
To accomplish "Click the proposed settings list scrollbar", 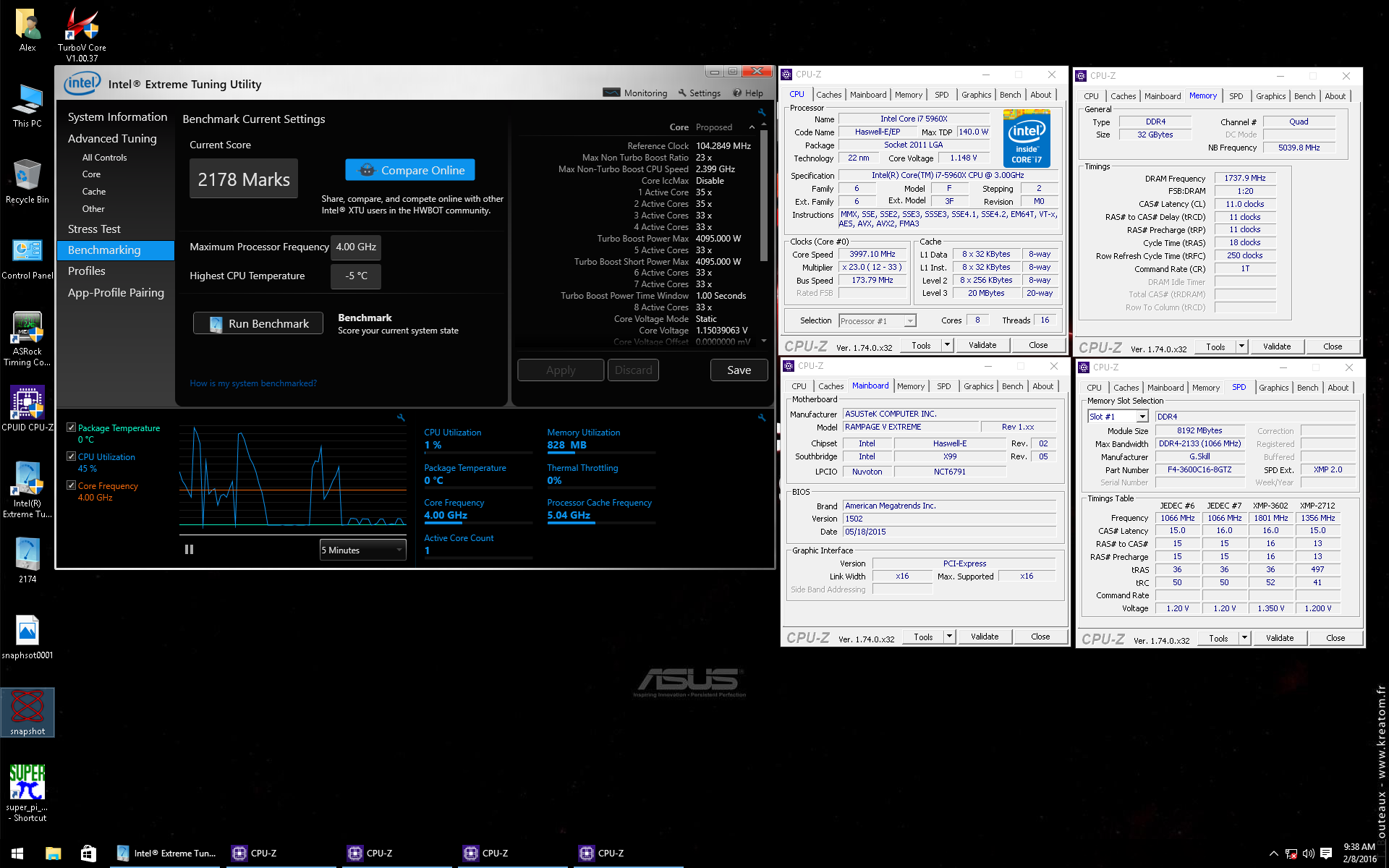I will [763, 195].
